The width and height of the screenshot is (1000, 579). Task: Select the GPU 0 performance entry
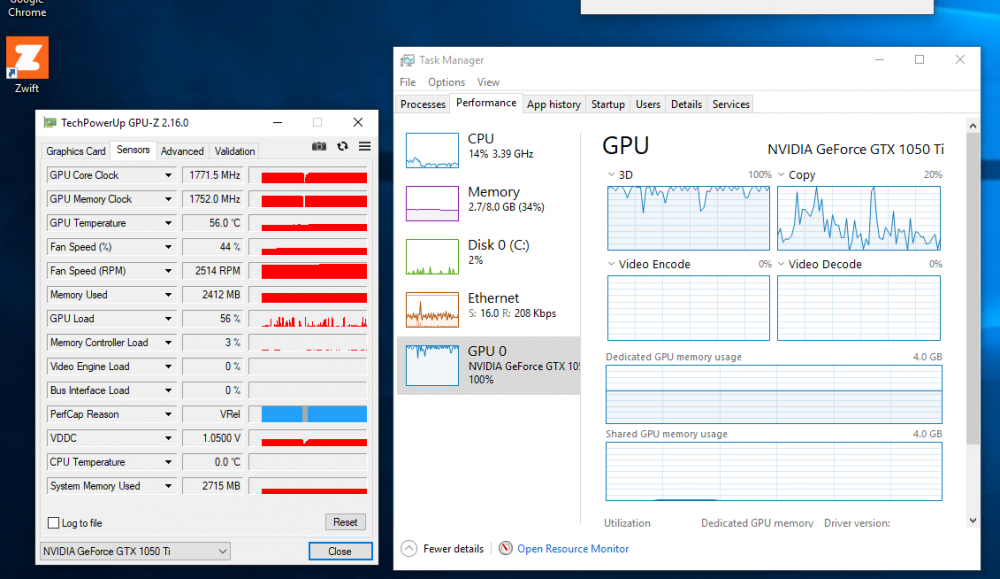pos(489,365)
